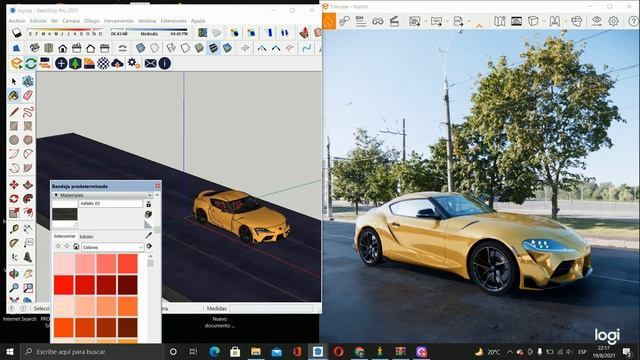Open the Extensiones menu
Image resolution: width=640 pixels, height=360 pixels.
(173, 21)
